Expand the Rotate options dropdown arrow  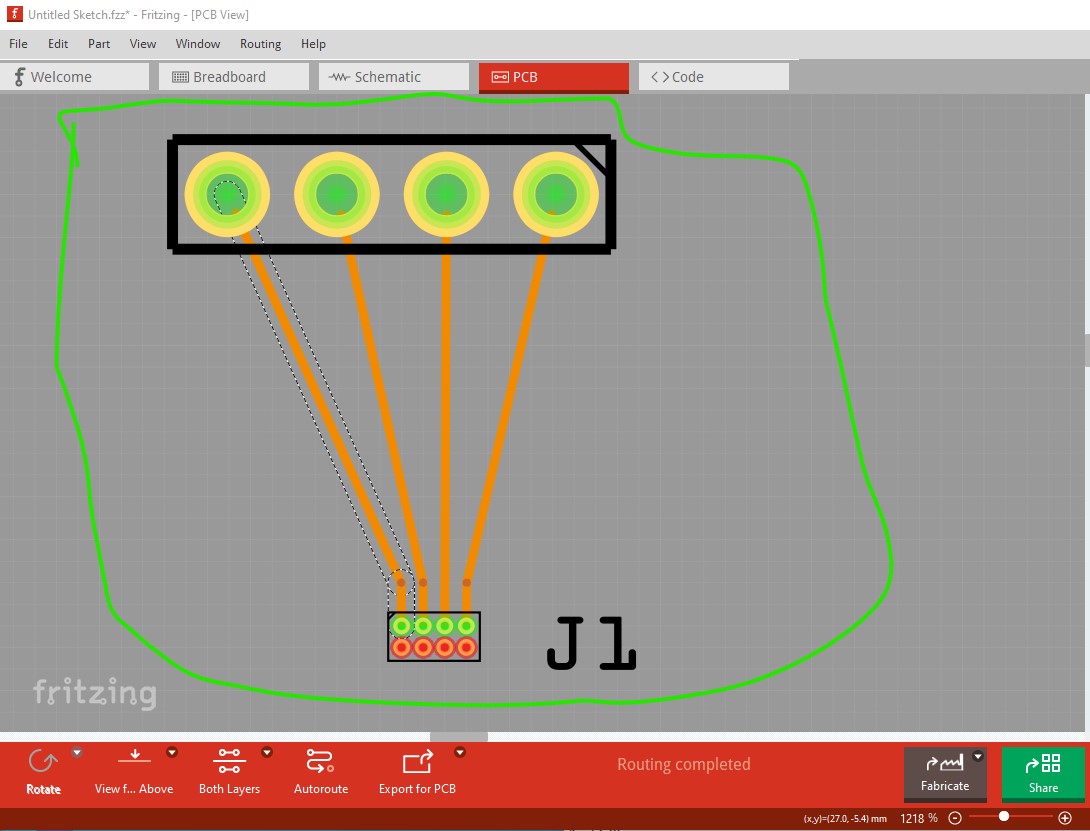click(77, 753)
